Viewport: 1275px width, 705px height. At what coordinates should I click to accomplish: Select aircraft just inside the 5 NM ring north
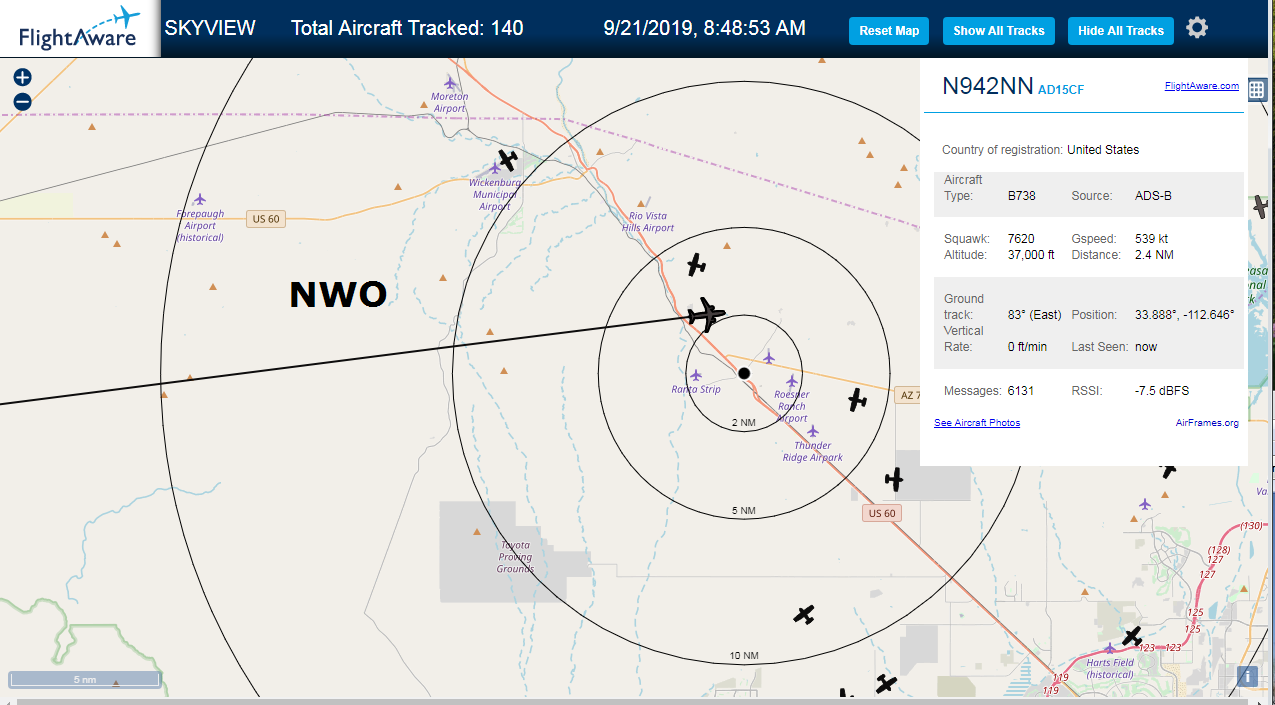pyautogui.click(x=697, y=265)
